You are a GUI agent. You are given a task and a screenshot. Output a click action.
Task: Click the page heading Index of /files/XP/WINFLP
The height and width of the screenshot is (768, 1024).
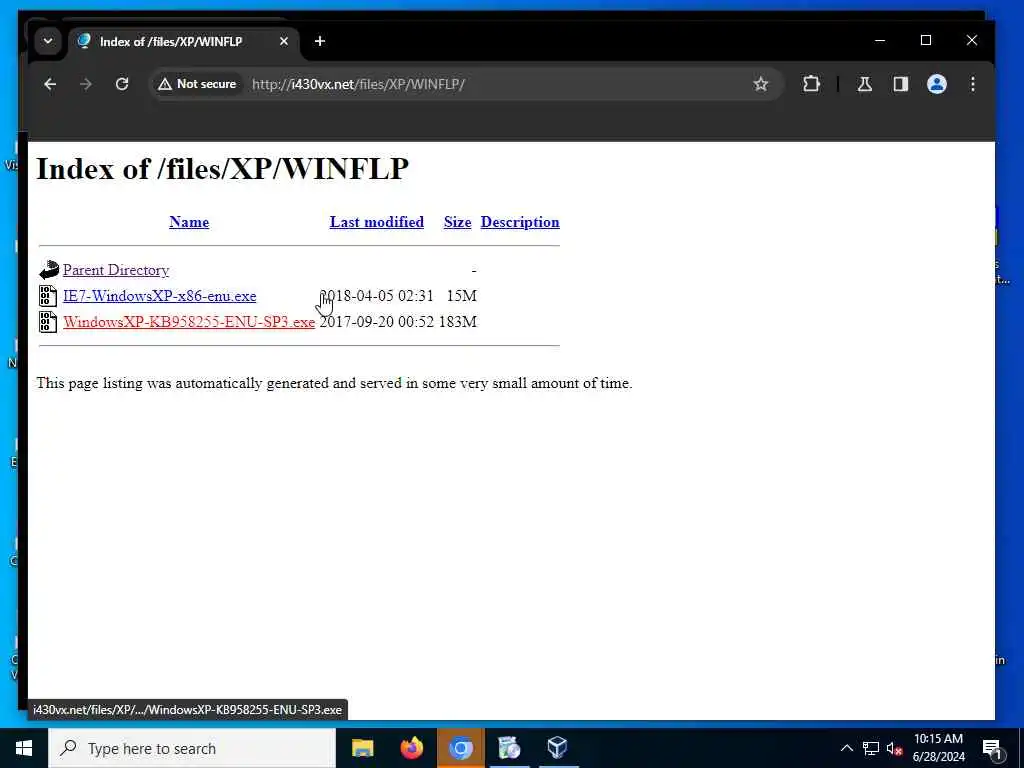[x=223, y=169]
